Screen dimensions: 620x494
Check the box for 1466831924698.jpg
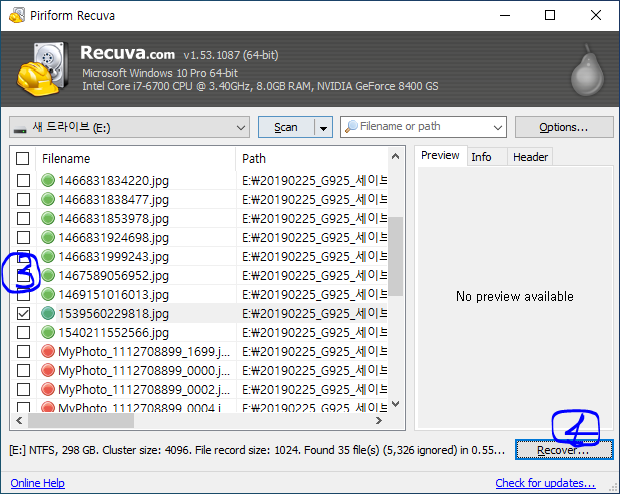point(23,237)
